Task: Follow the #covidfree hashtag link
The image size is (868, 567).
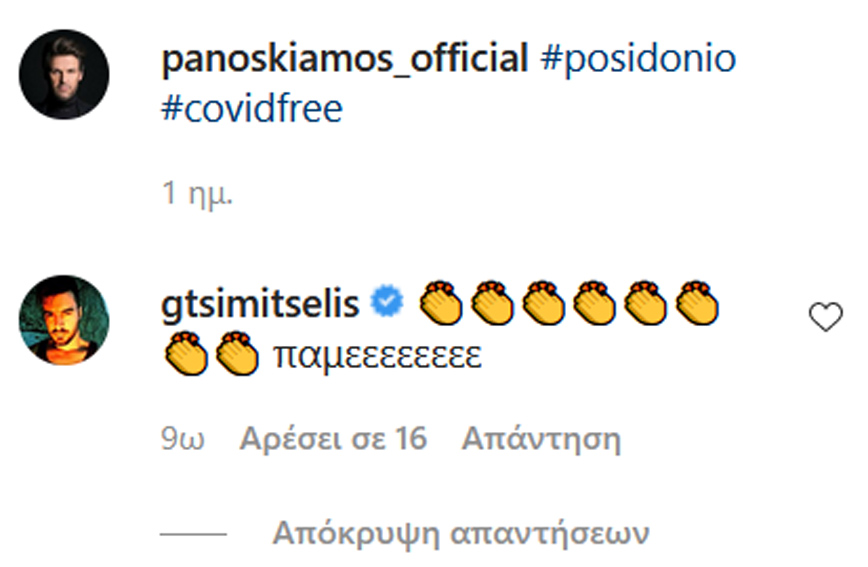Action: [252, 108]
